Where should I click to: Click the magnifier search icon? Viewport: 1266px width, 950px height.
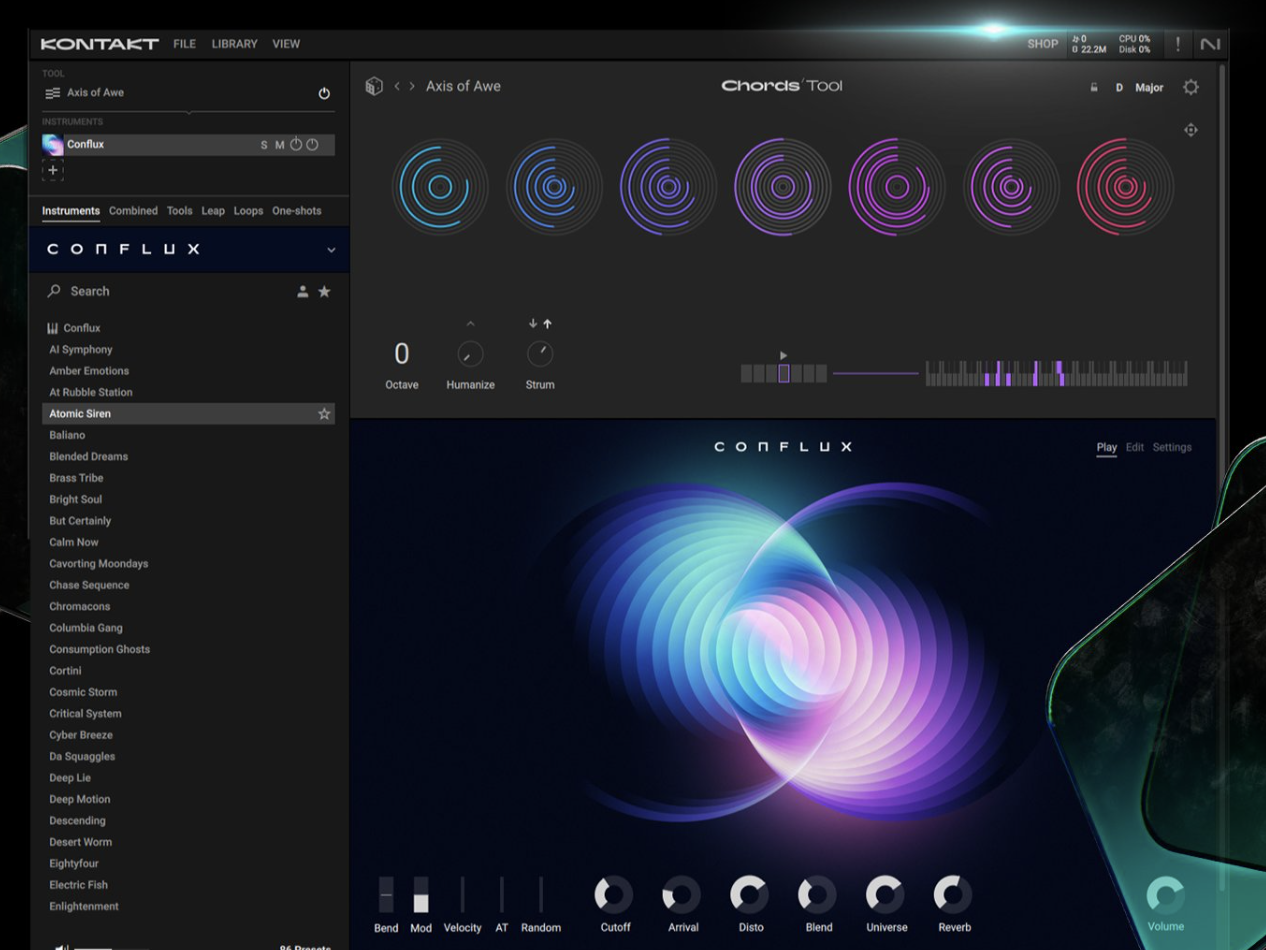54,291
